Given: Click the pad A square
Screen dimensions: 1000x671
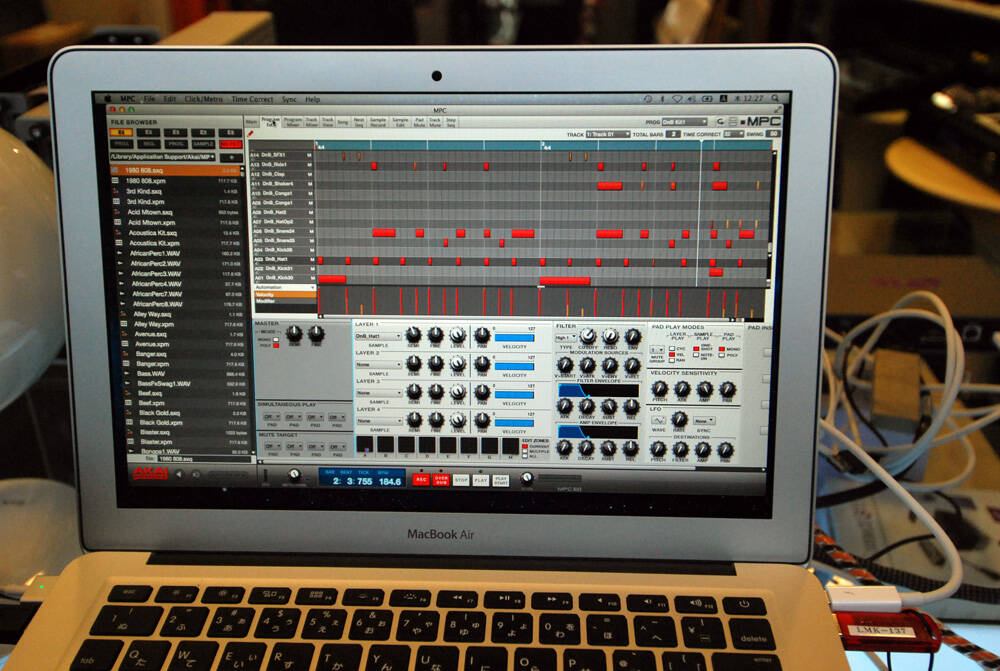Looking at the screenshot, I should [365, 445].
